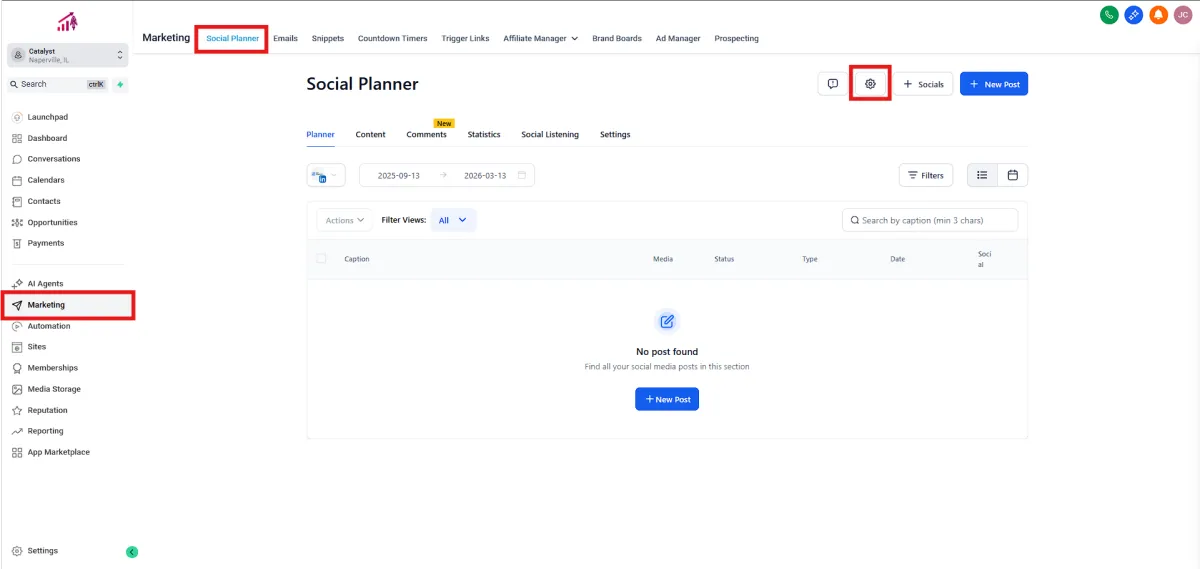Open the Snippets top tab
The width and height of the screenshot is (1200, 569).
click(x=328, y=38)
